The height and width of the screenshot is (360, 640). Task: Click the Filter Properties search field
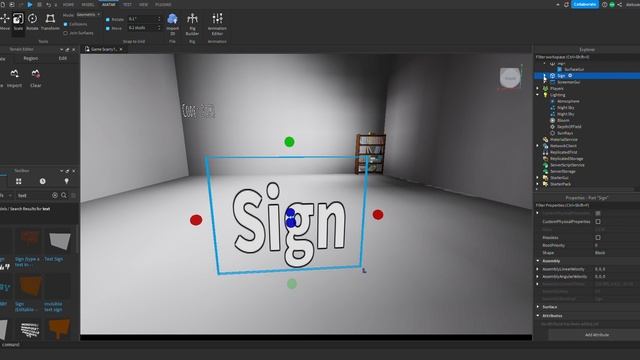pos(587,205)
